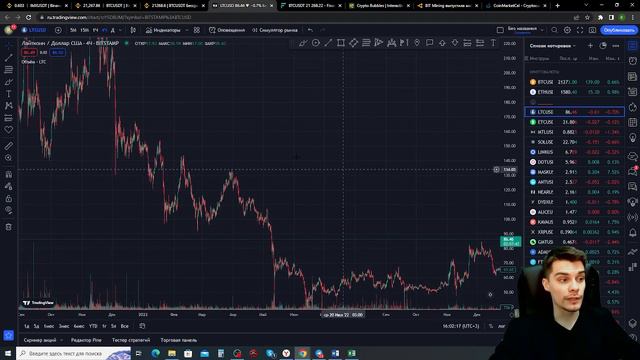Set chart range to All (Все)

(x=124, y=326)
